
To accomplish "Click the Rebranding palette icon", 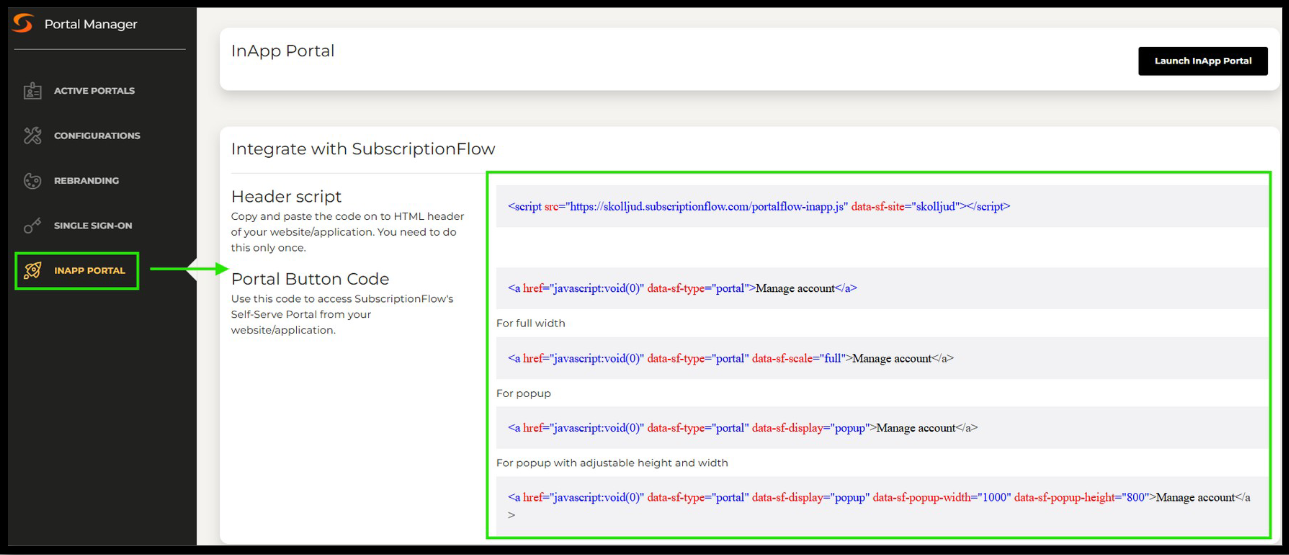I will point(32,181).
